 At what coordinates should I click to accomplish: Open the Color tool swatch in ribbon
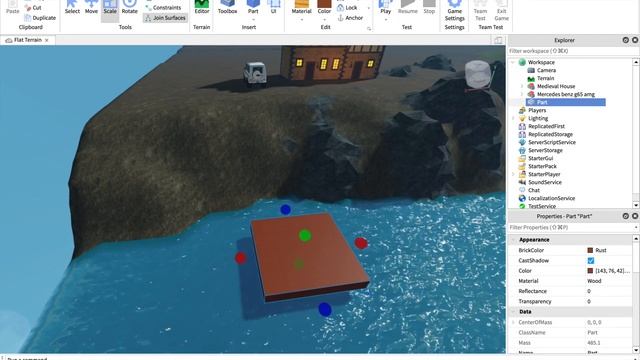pyautogui.click(x=324, y=4)
